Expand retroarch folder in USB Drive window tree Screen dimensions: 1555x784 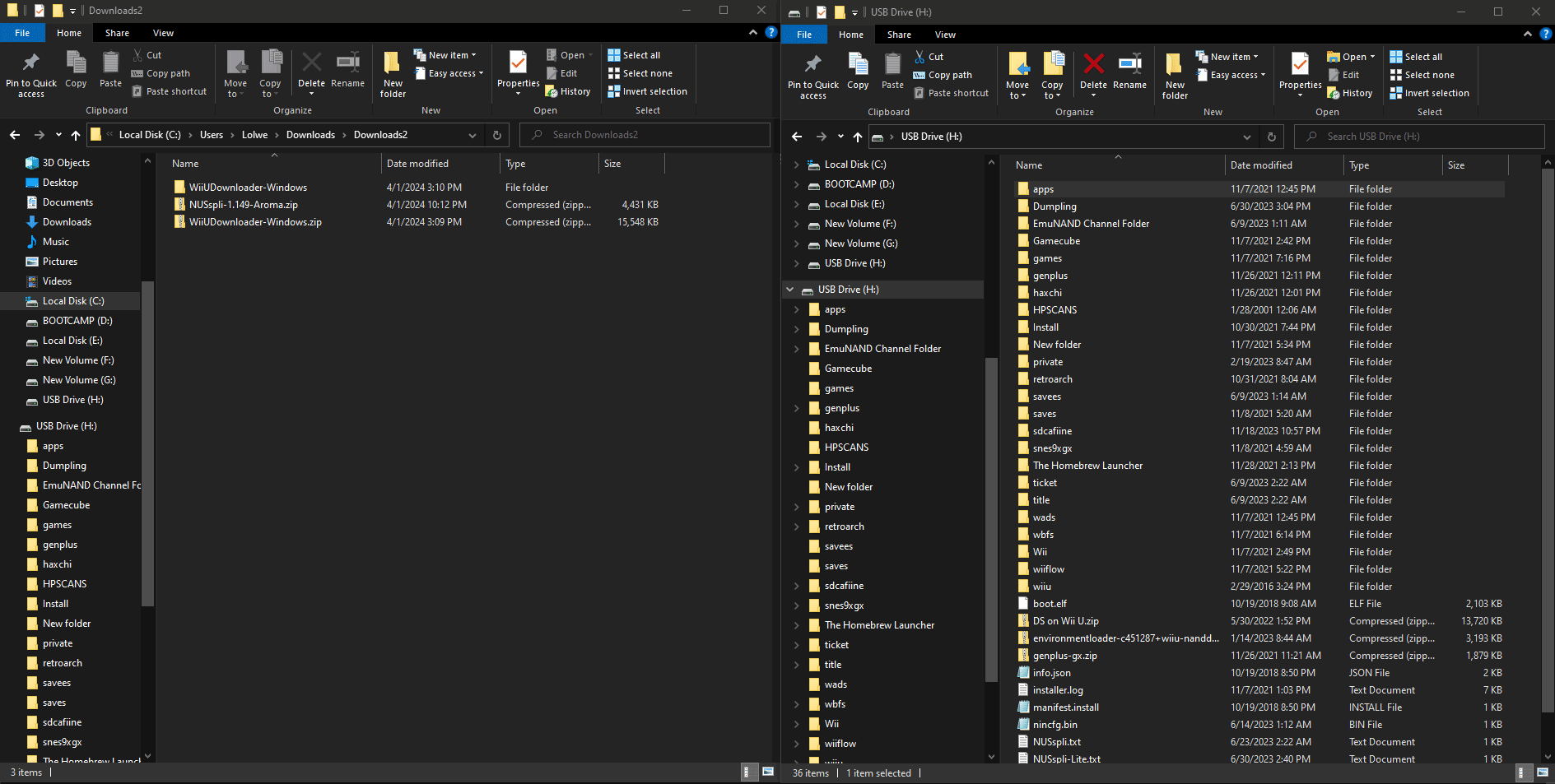point(796,527)
